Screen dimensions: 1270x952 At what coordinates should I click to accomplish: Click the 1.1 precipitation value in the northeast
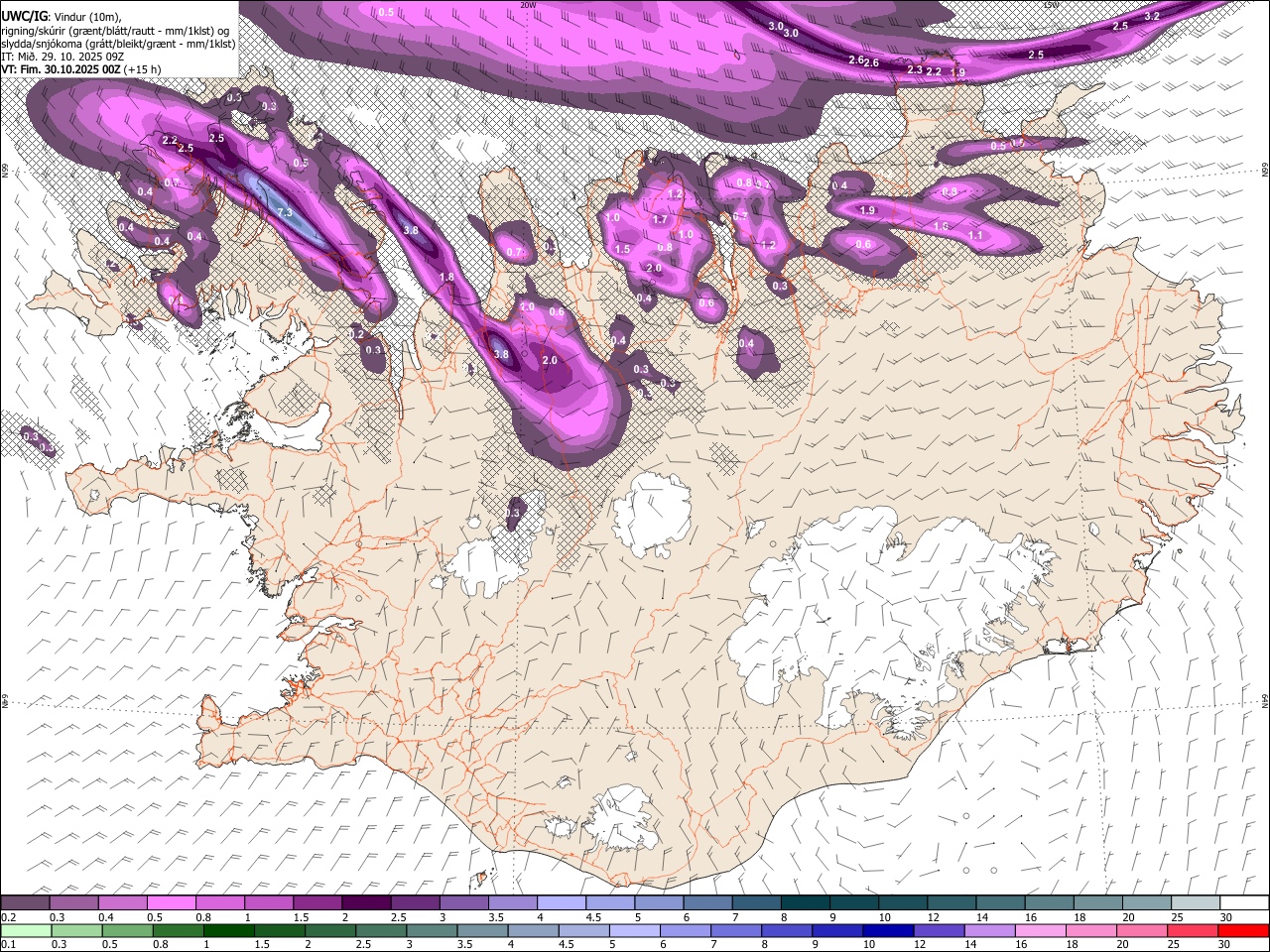[x=975, y=236]
